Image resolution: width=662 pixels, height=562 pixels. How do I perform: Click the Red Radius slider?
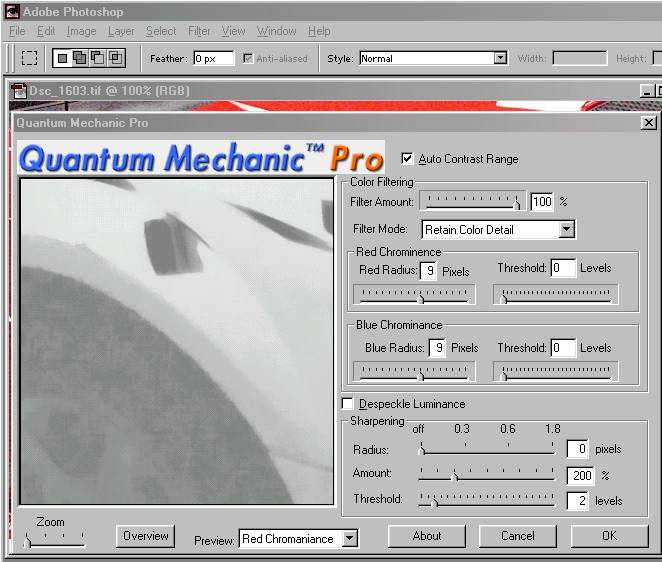[414, 295]
